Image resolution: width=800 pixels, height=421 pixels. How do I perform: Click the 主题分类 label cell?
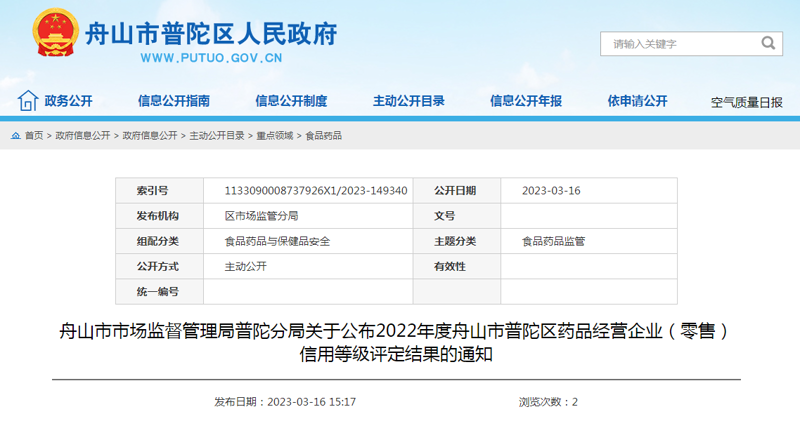pos(457,241)
